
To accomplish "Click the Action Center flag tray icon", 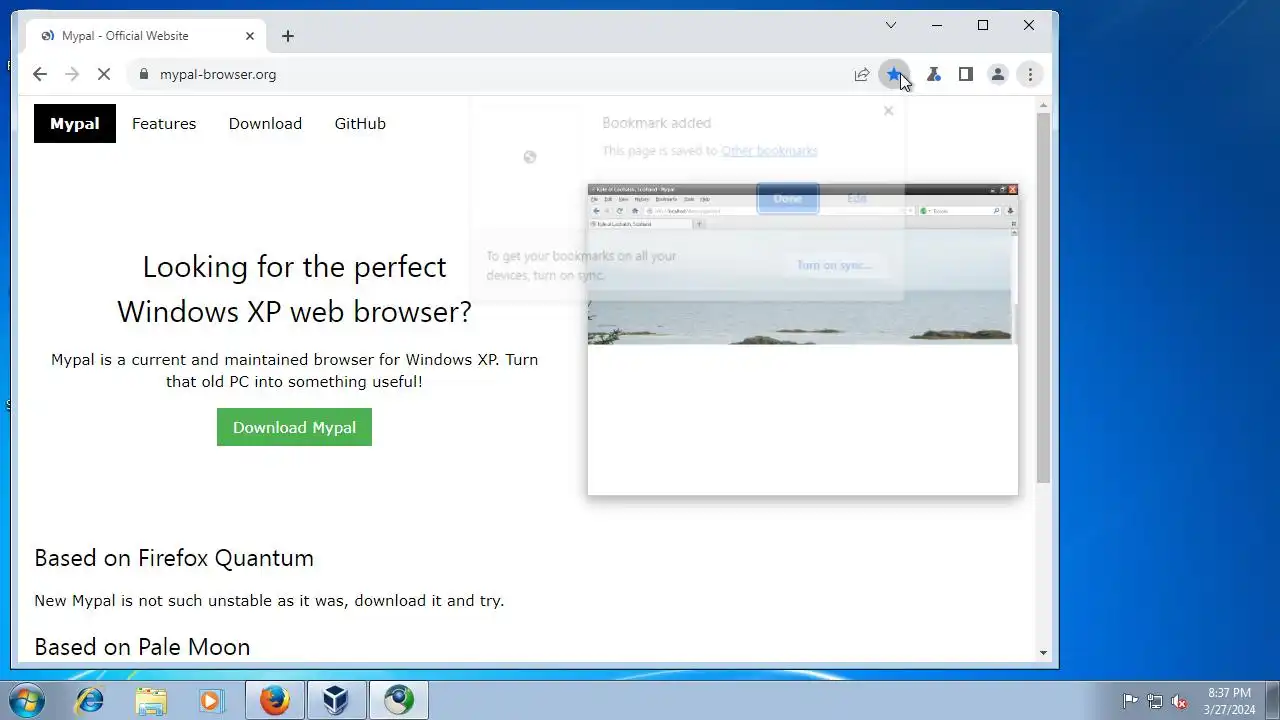I will click(x=1130, y=701).
